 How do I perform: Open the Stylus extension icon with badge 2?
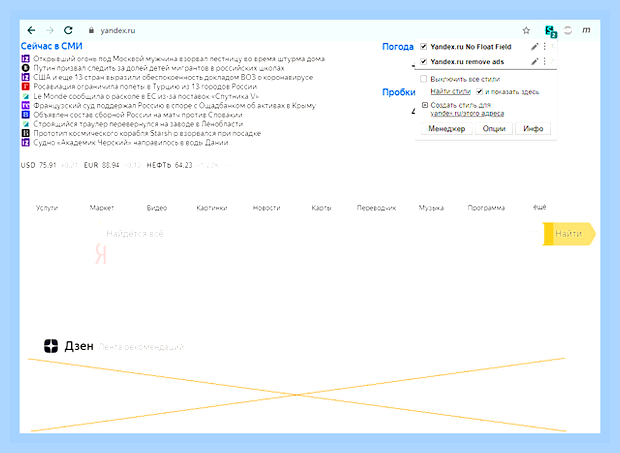point(550,31)
